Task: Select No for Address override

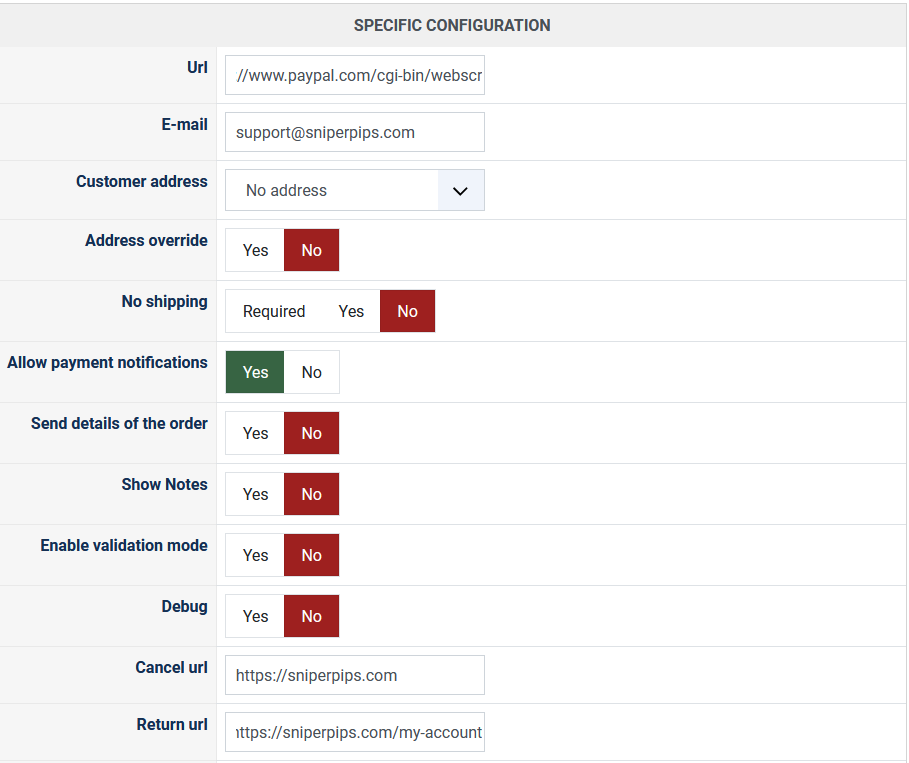Action: coord(311,250)
